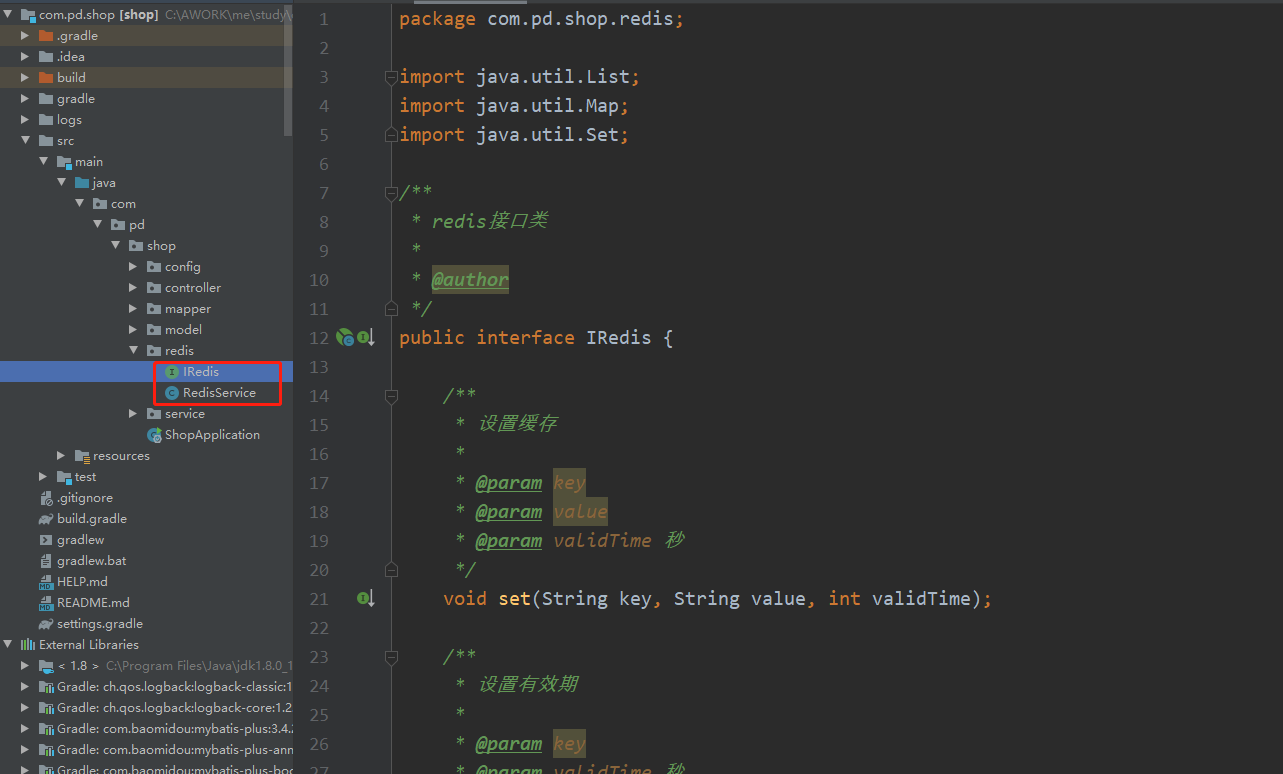
Task: Select the mapper package
Action: click(x=188, y=309)
